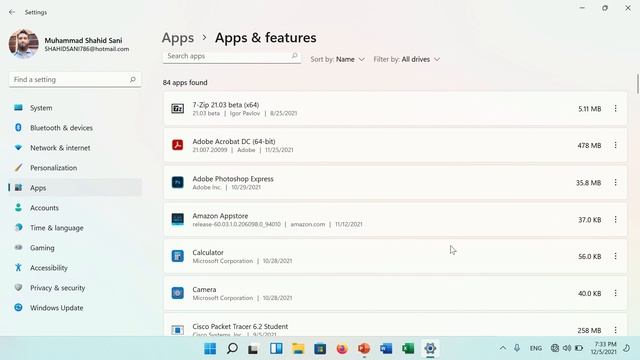Click the ENG language indicator
This screenshot has height=360, width=640.
536,348
